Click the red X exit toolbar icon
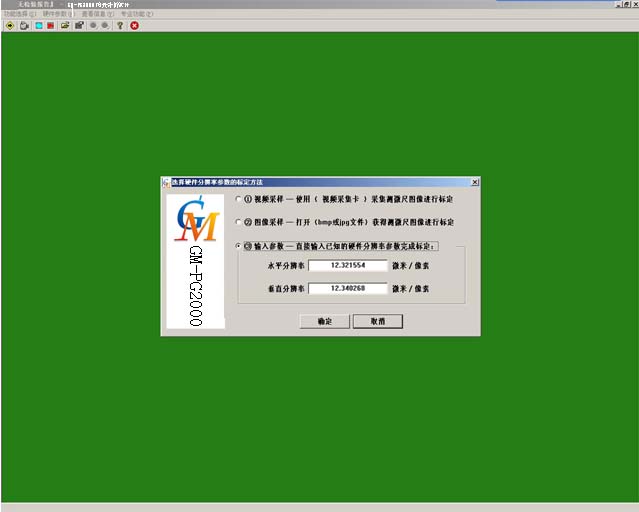The width and height of the screenshot is (639, 512). 134,25
